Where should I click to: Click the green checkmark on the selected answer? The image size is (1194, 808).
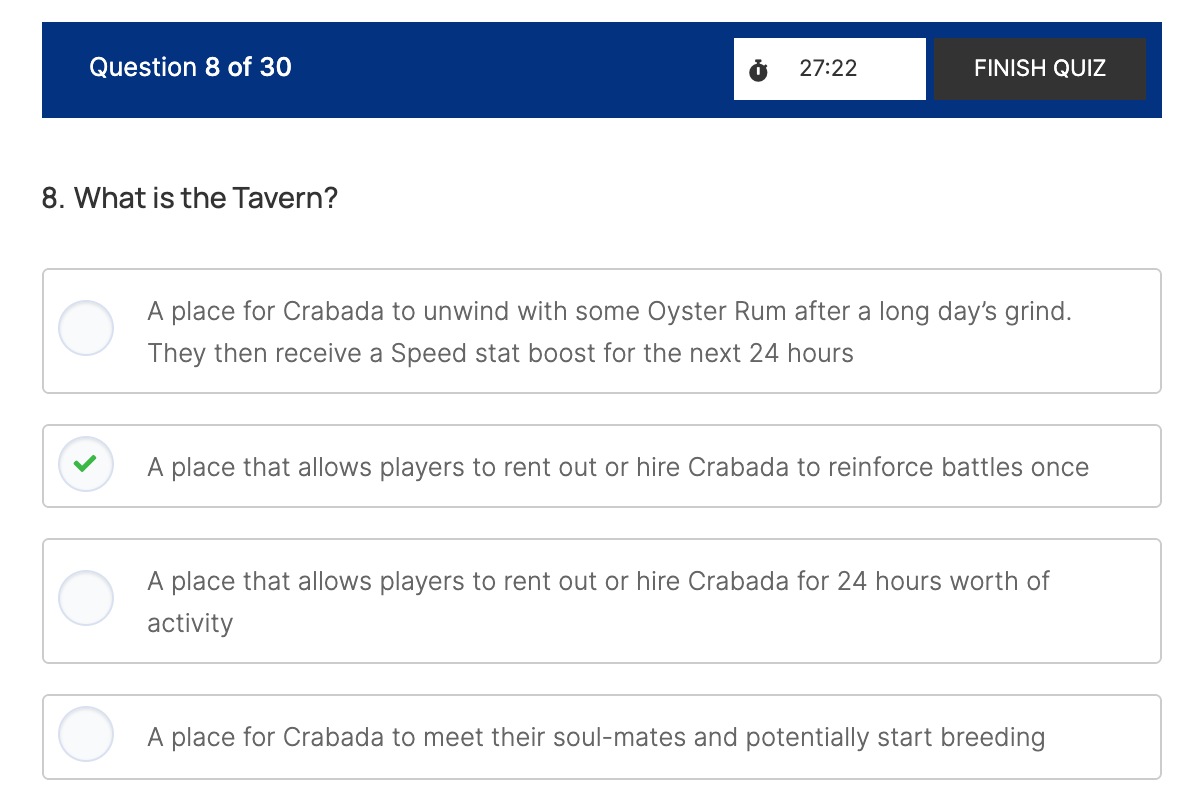[x=86, y=464]
